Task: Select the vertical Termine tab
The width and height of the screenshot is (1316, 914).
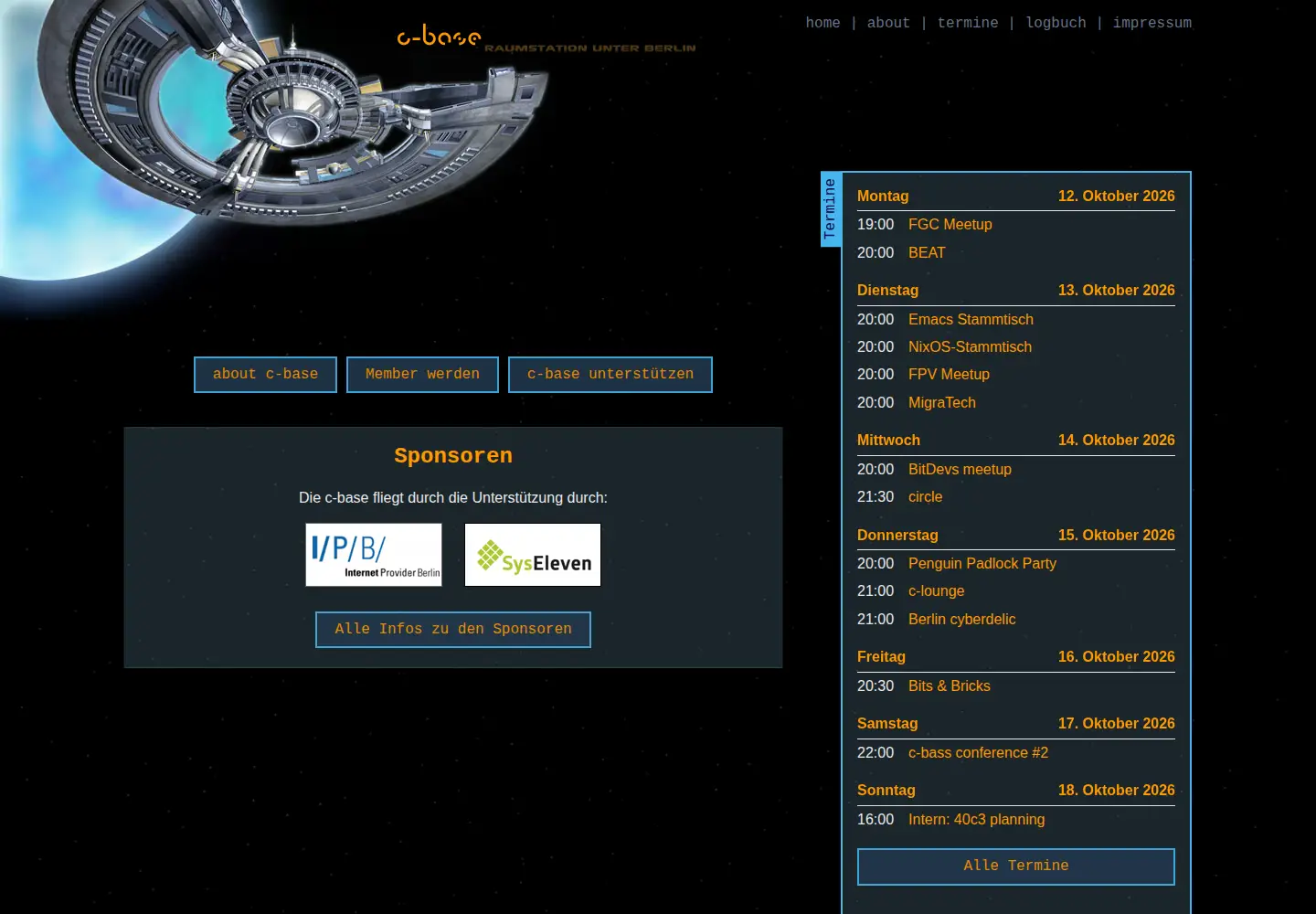Action: pos(830,209)
